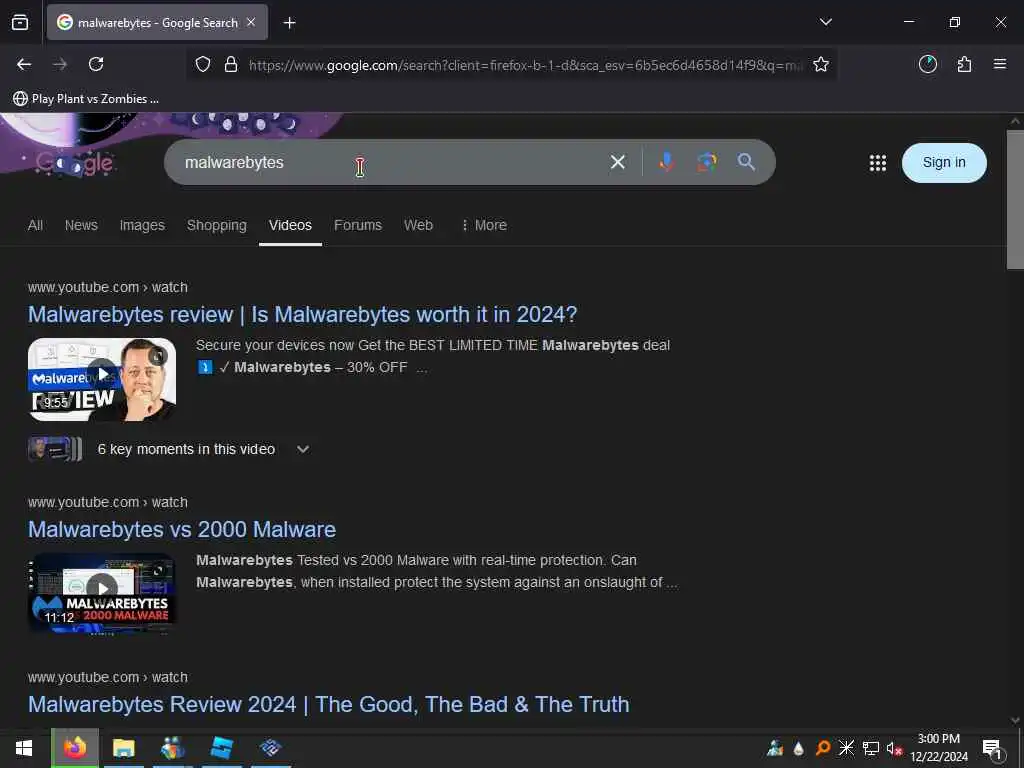
Task: Select the Videos tab
Action: pyautogui.click(x=290, y=225)
